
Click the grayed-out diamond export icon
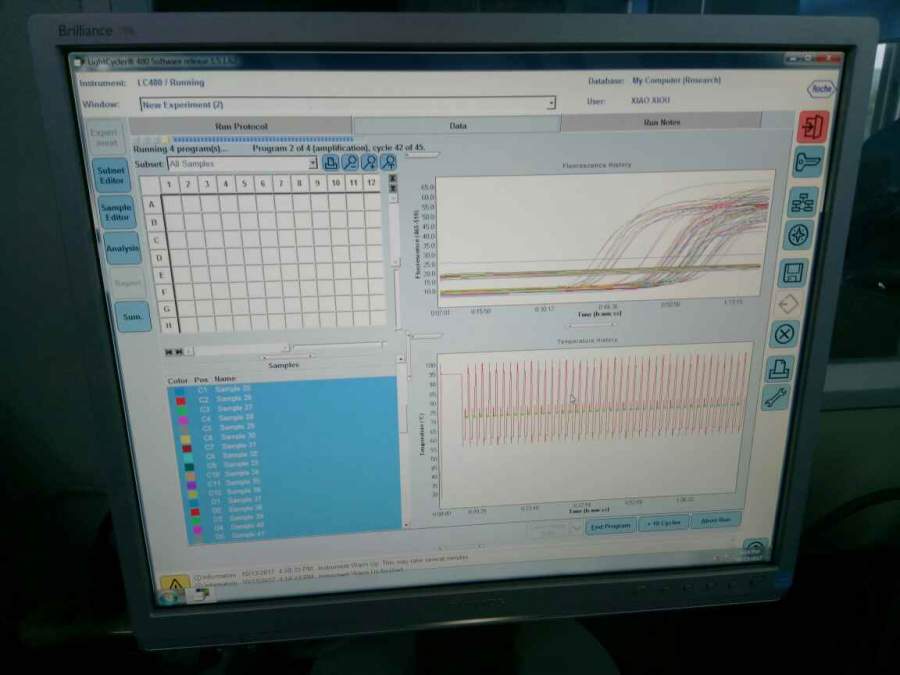point(788,304)
